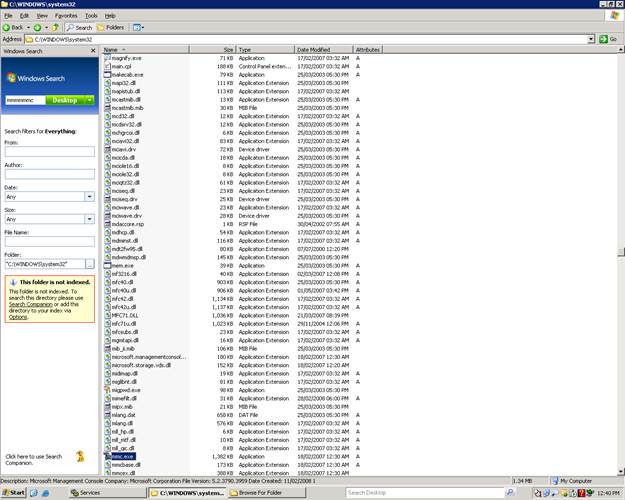Open the View menu
This screenshot has width=625, height=500.
pyautogui.click(x=42, y=16)
